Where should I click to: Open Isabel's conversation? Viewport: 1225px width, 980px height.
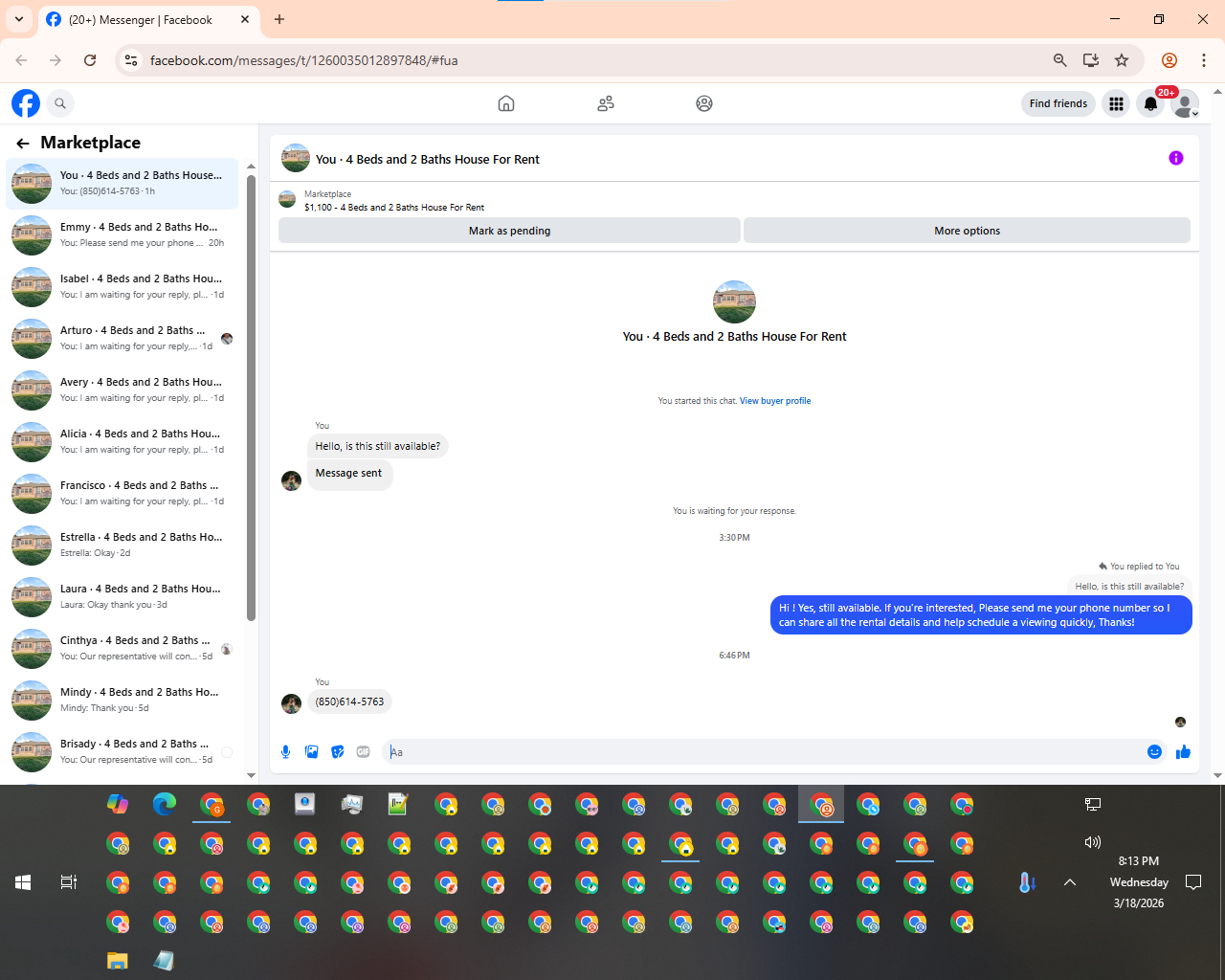pos(122,286)
